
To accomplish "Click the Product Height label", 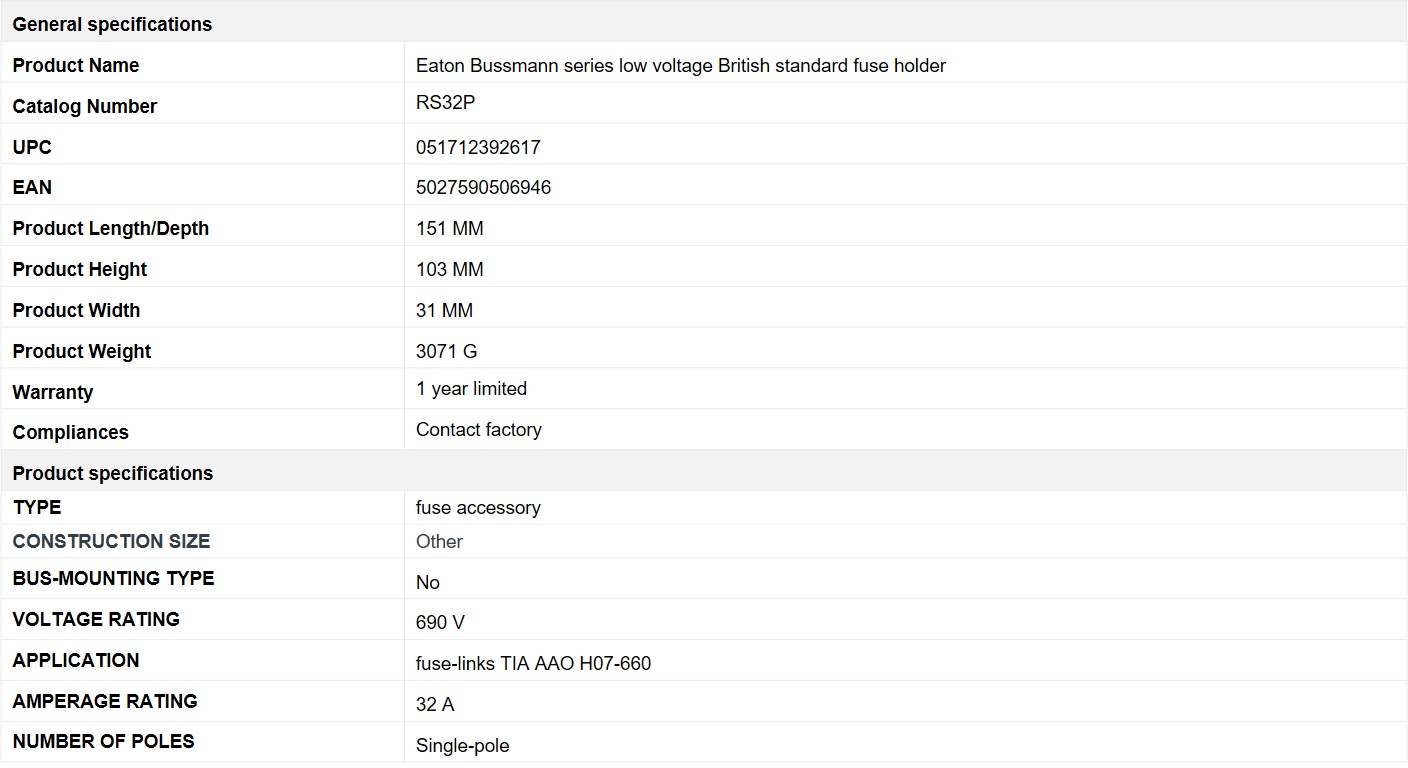I will (80, 269).
